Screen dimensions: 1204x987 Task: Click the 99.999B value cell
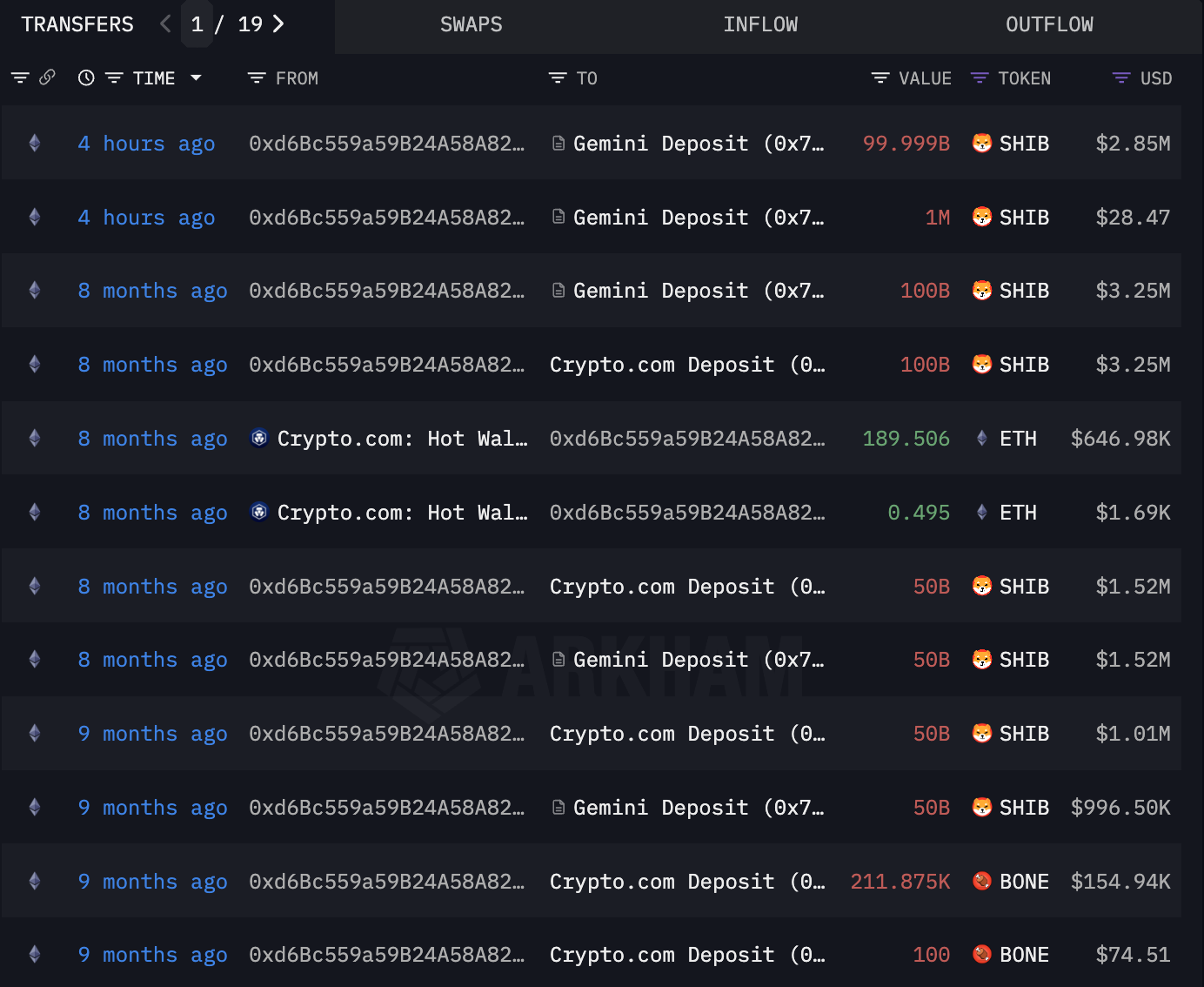click(x=906, y=144)
